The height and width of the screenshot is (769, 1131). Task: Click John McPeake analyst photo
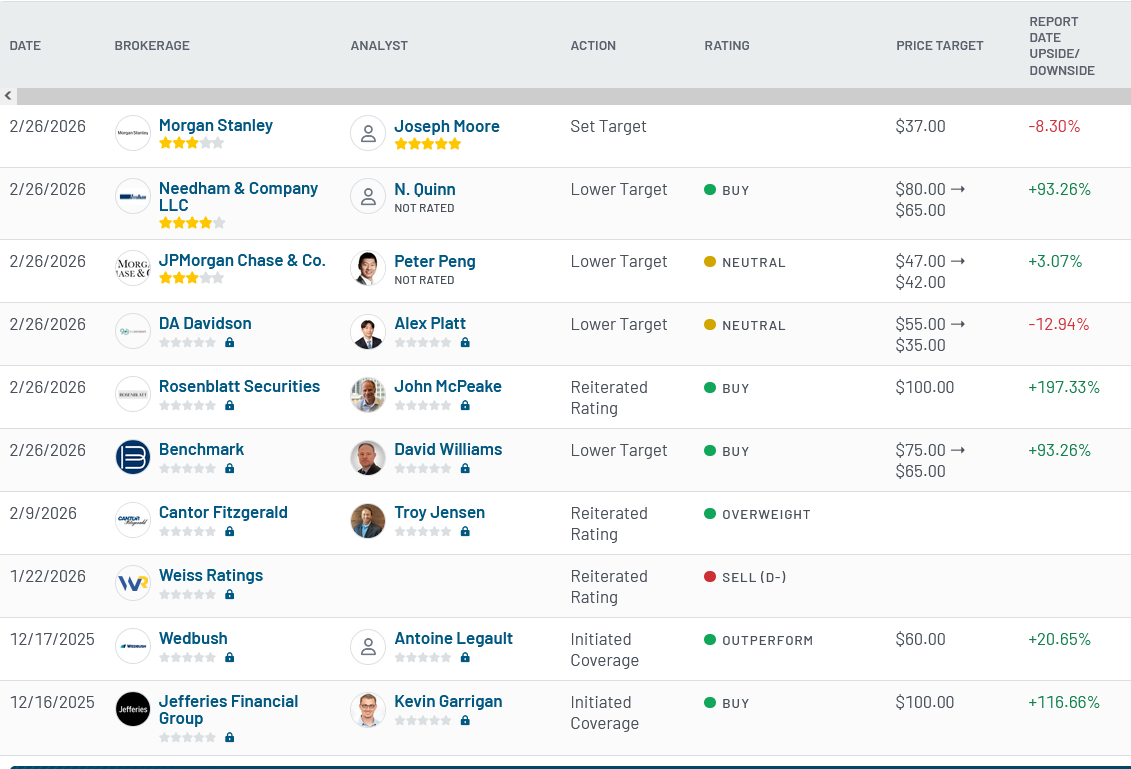pyautogui.click(x=368, y=395)
